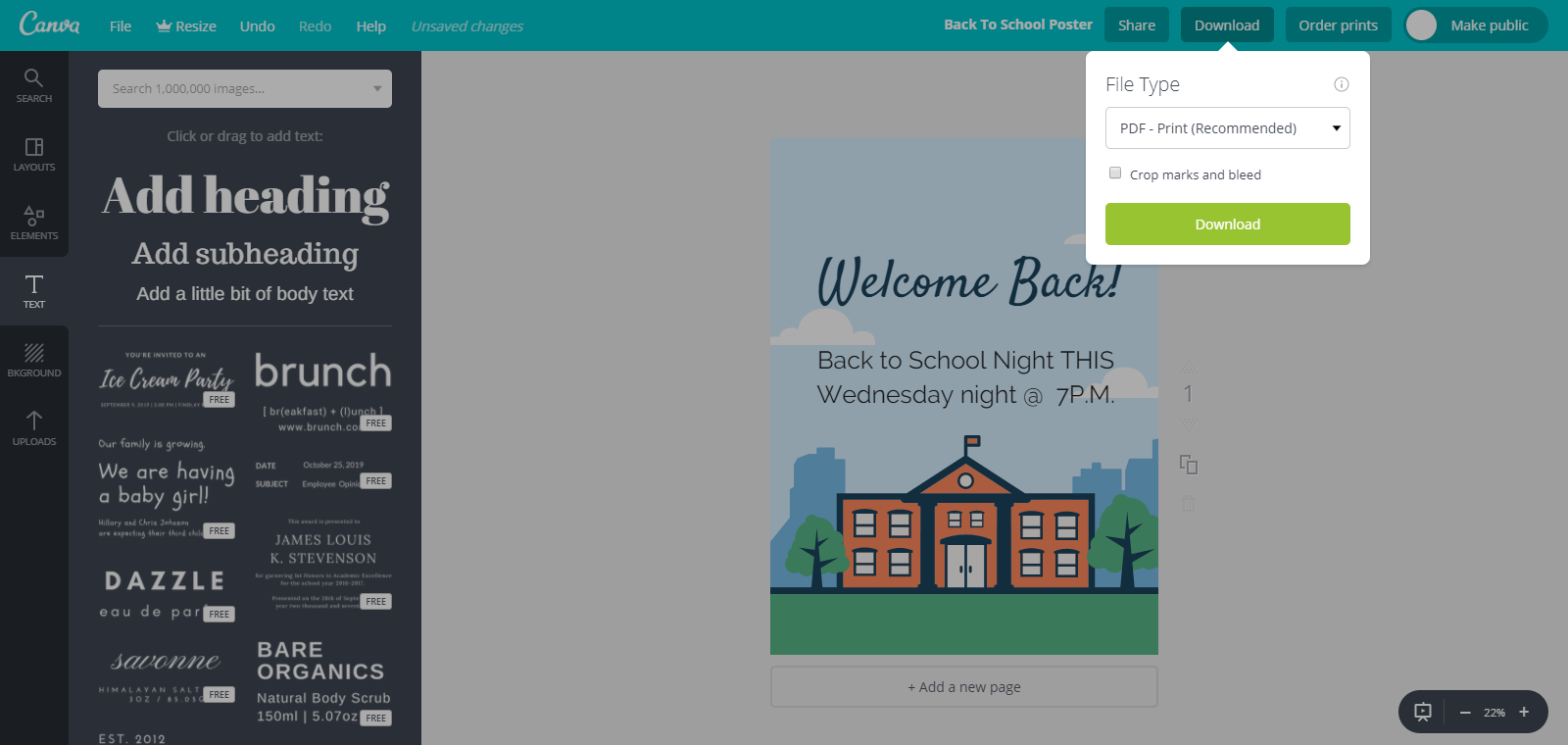The height and width of the screenshot is (745, 1568).
Task: Move page up with arrow icon
Action: click(x=1189, y=368)
